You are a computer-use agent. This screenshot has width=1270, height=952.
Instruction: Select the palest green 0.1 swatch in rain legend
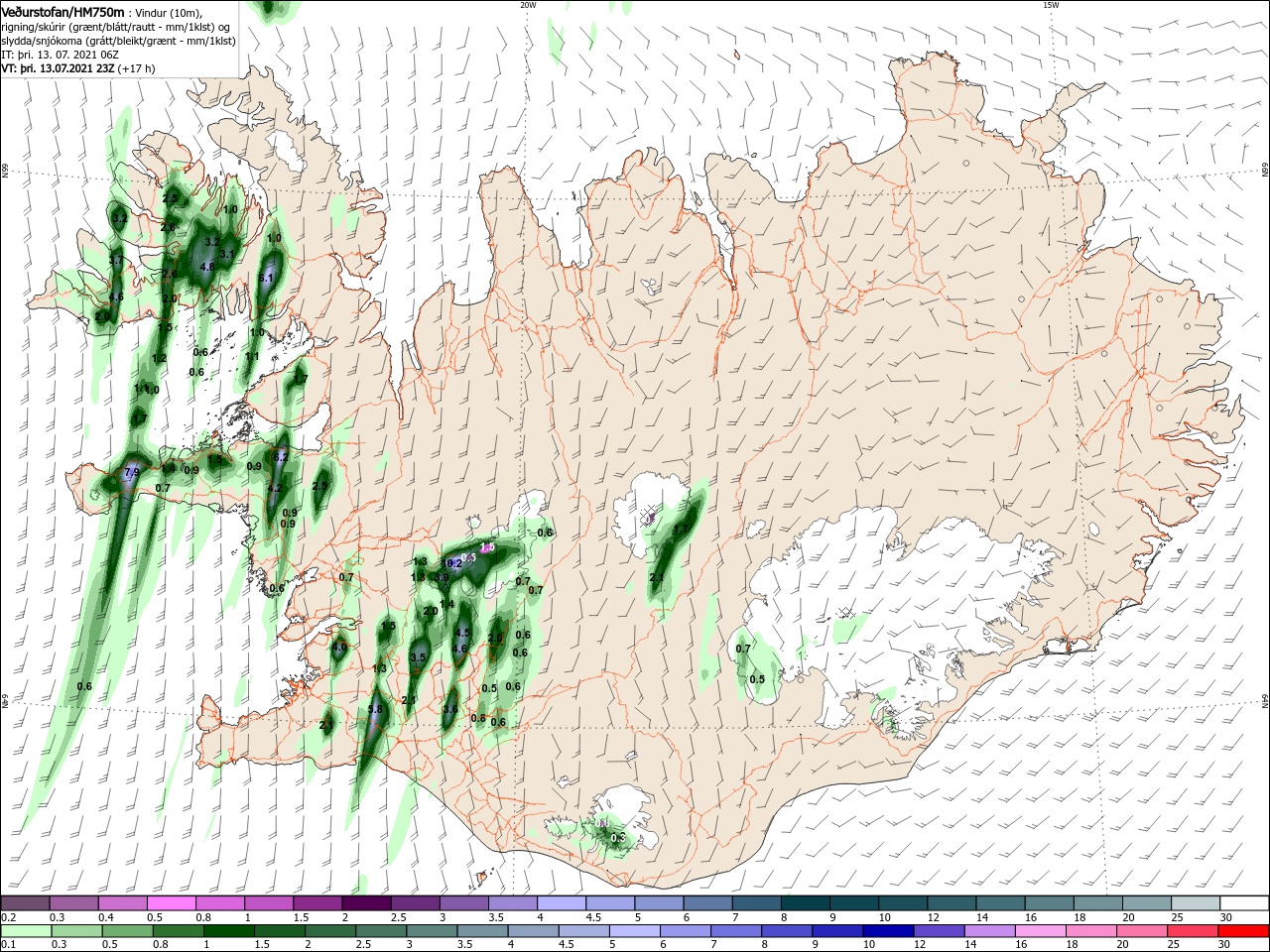click(x=25, y=931)
